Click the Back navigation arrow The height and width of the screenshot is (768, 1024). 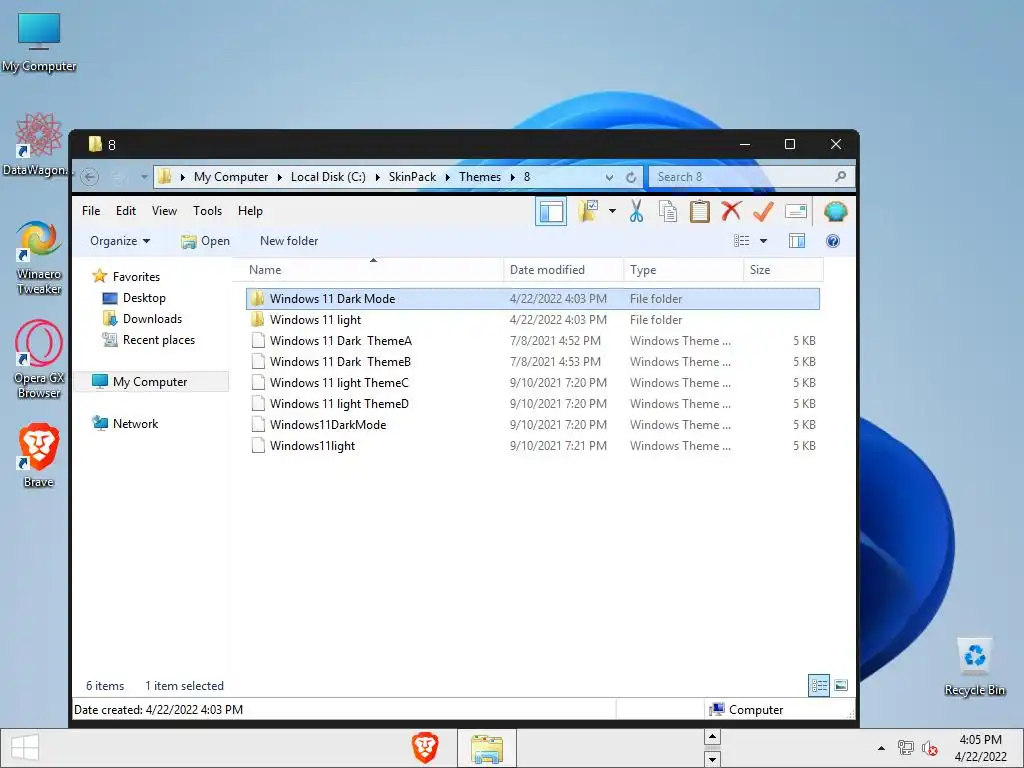[89, 177]
